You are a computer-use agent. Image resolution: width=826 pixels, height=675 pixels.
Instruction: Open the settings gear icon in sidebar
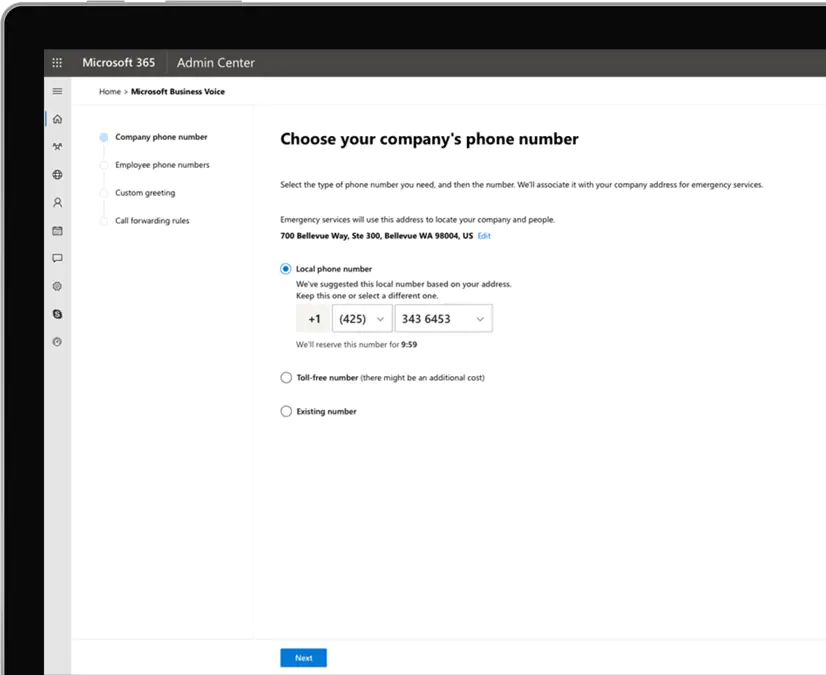(x=57, y=286)
